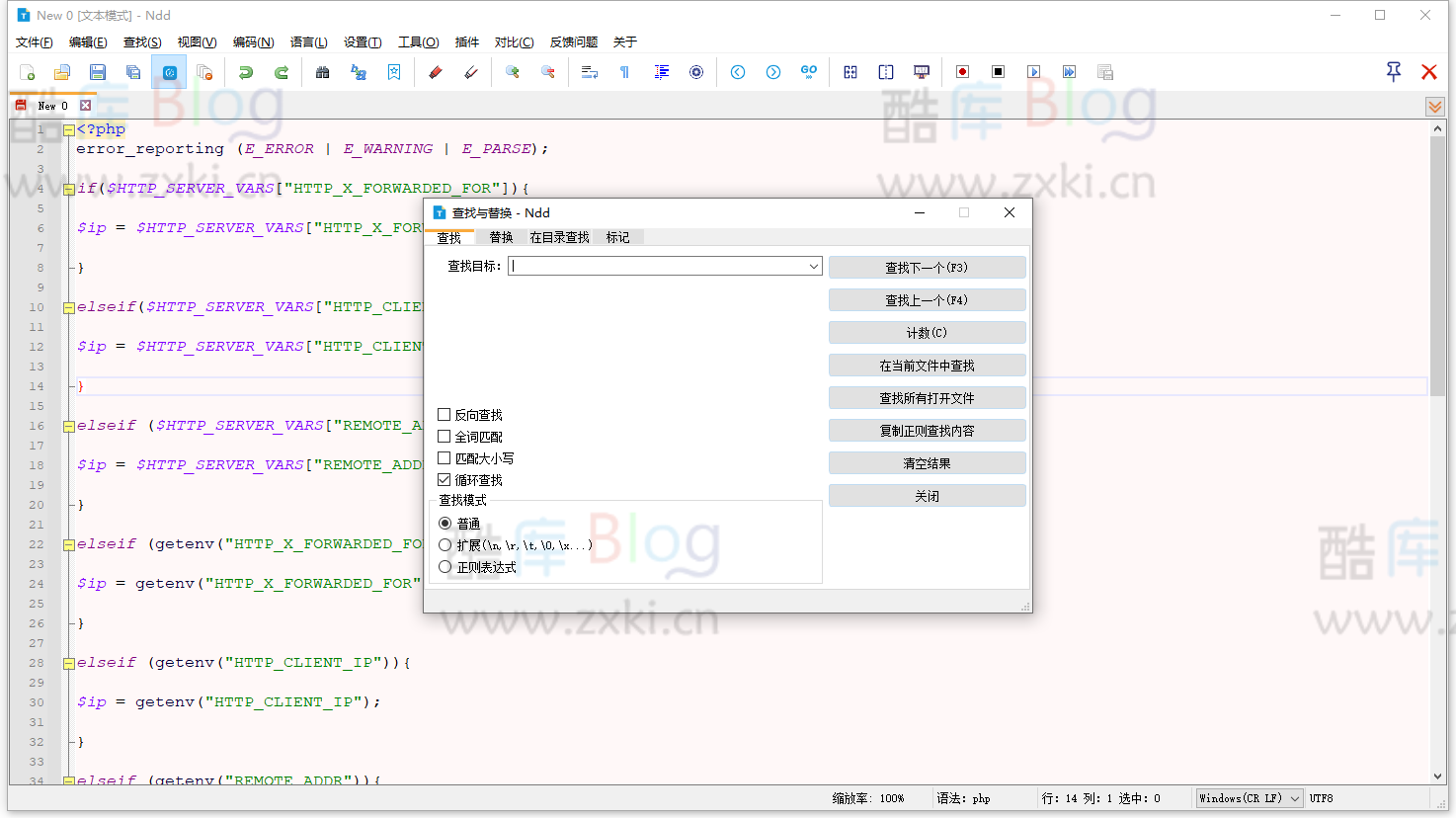Undo the last edit with the toolbar icon
This screenshot has width=1456, height=818.
[x=245, y=71]
